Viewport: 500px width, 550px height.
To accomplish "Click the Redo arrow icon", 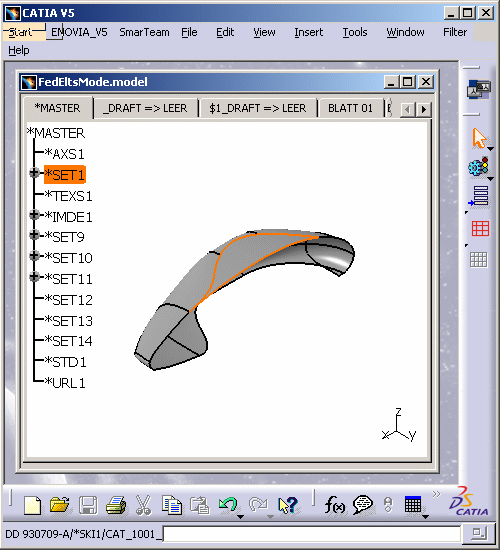I will pyautogui.click(x=258, y=505).
